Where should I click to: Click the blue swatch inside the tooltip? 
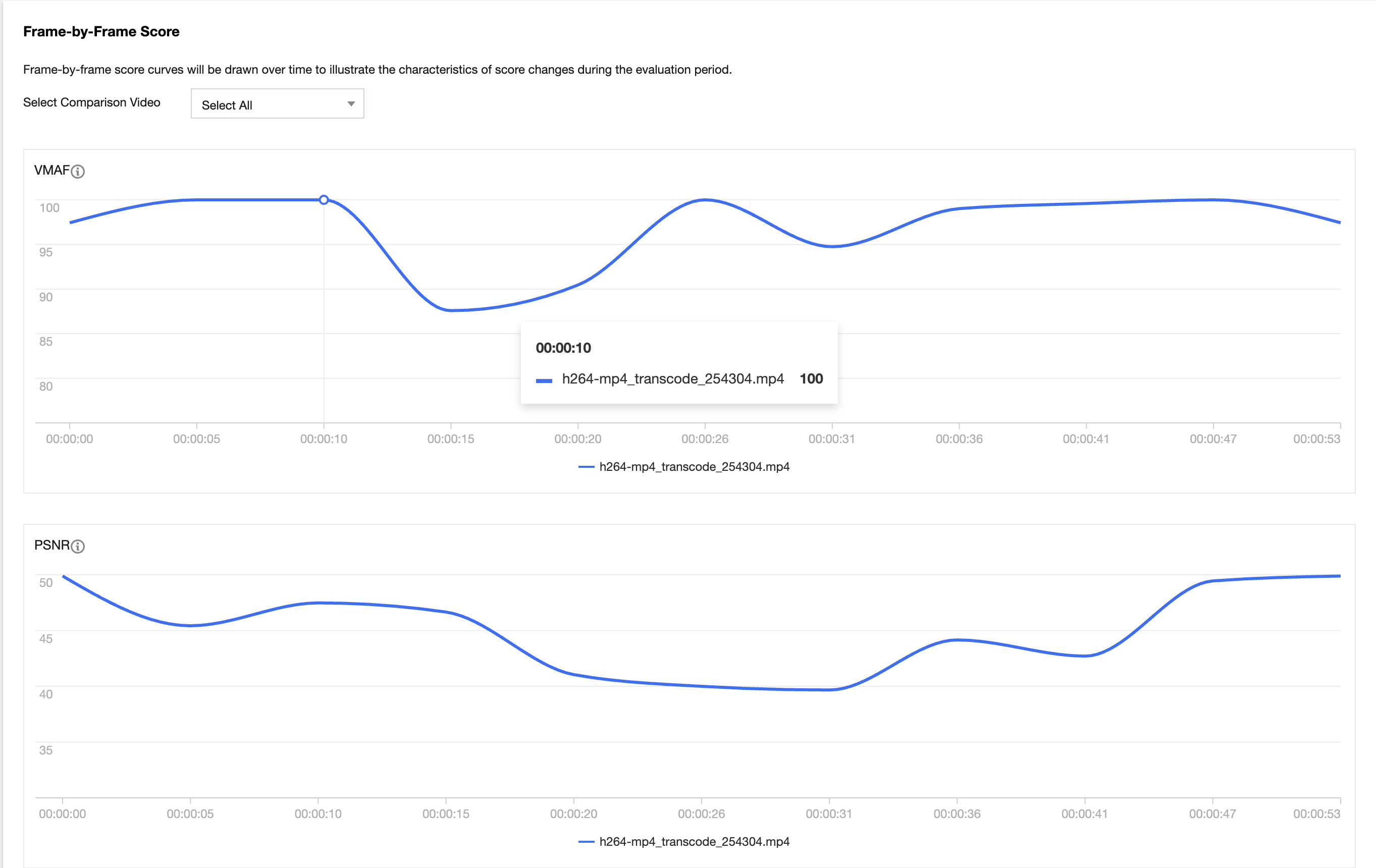[544, 381]
